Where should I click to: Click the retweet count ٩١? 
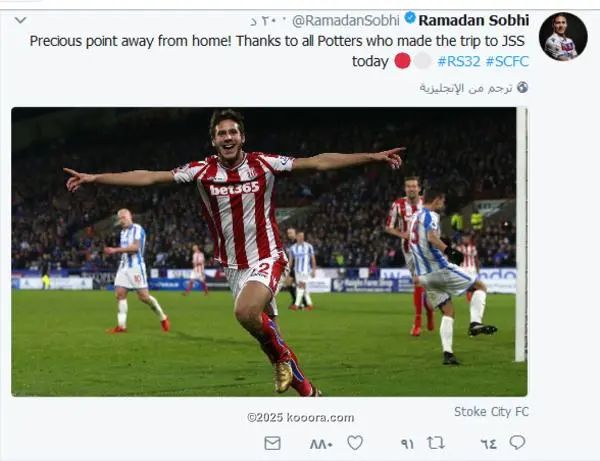coord(407,444)
